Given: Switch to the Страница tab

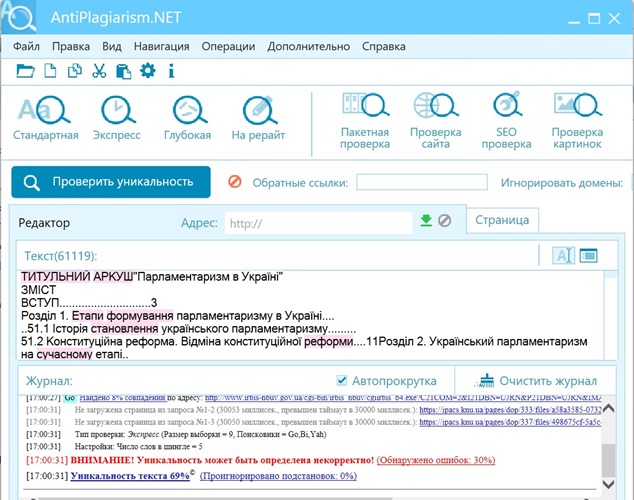Looking at the screenshot, I should coord(502,220).
